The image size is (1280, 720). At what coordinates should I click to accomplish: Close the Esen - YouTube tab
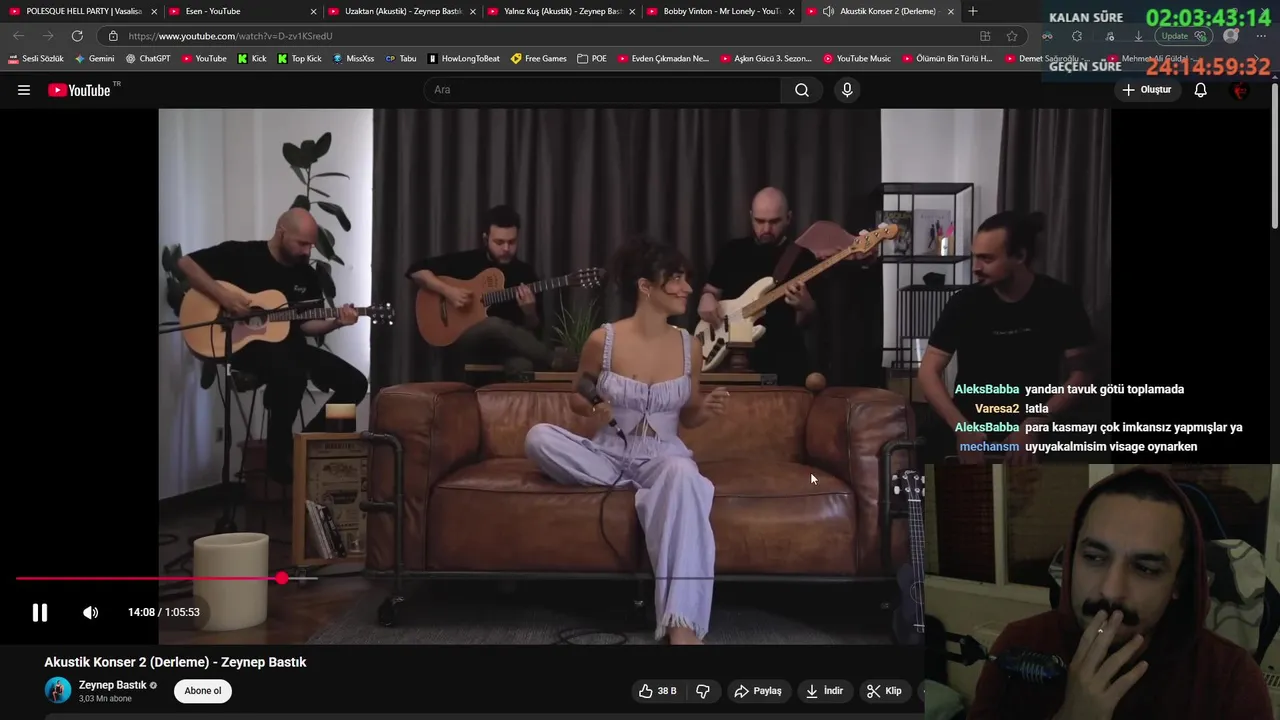pos(314,12)
